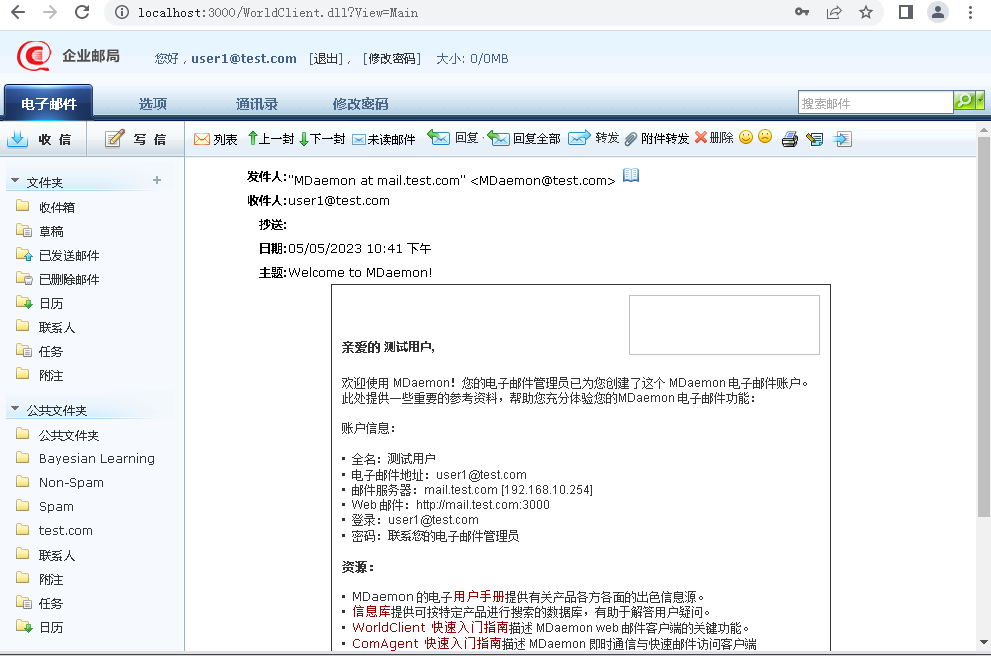Viewport: 991px width, 656px height.
Task: Open the Non-Spam public folder
Action: click(x=71, y=483)
